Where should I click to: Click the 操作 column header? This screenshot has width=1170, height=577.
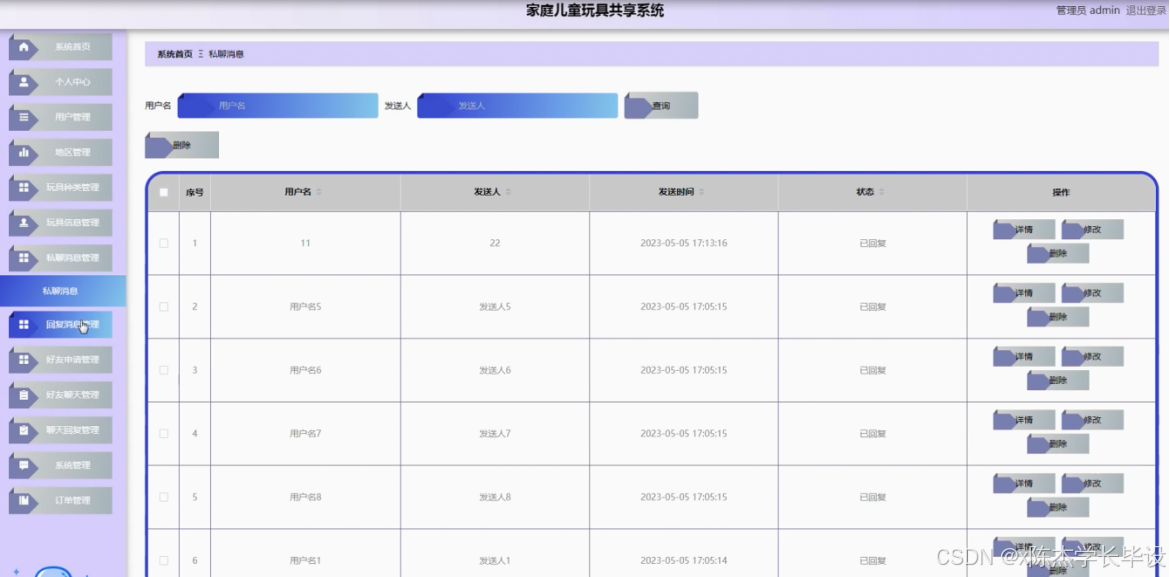click(x=1060, y=192)
